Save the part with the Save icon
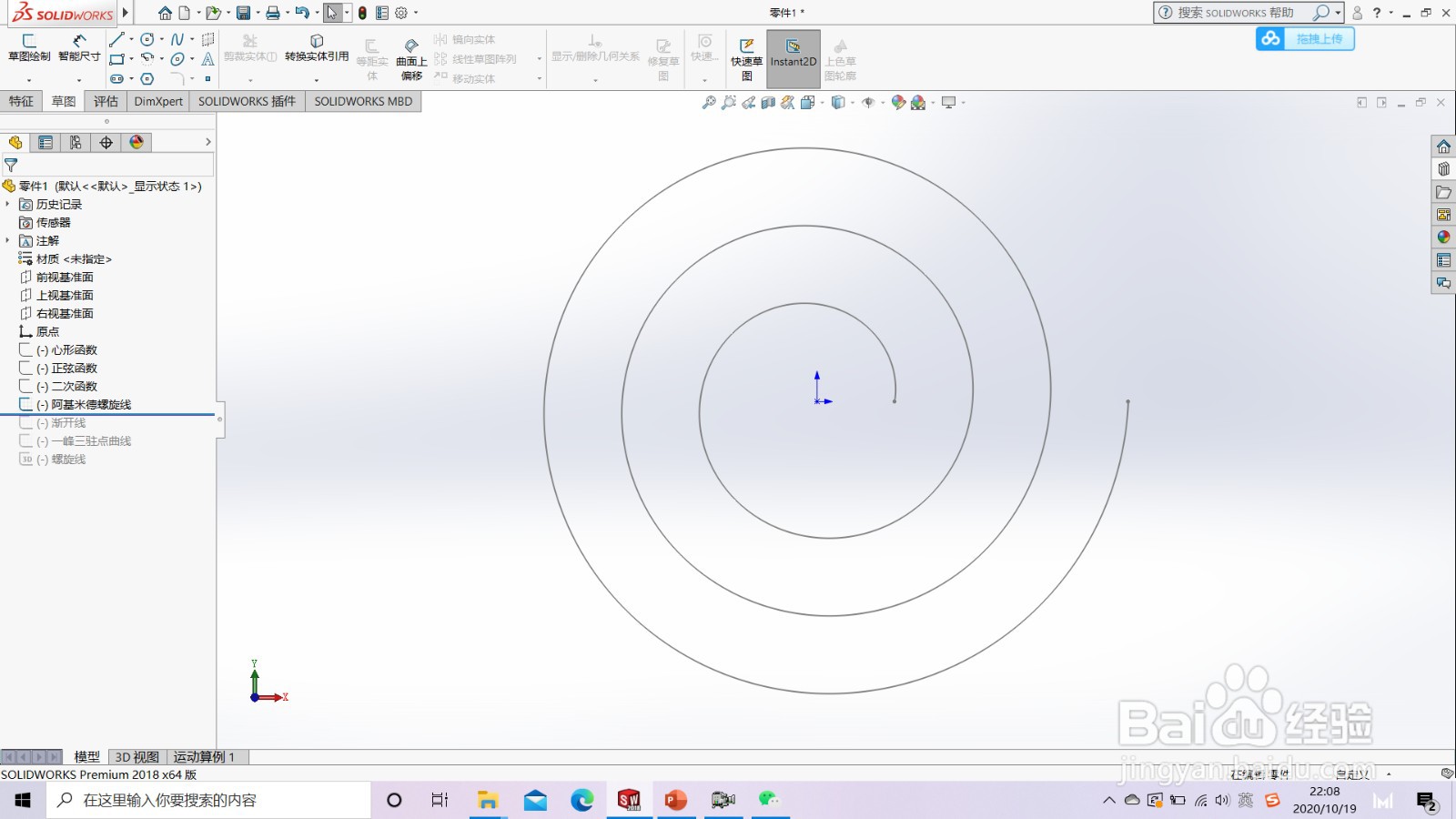This screenshot has height=819, width=1456. point(243,13)
